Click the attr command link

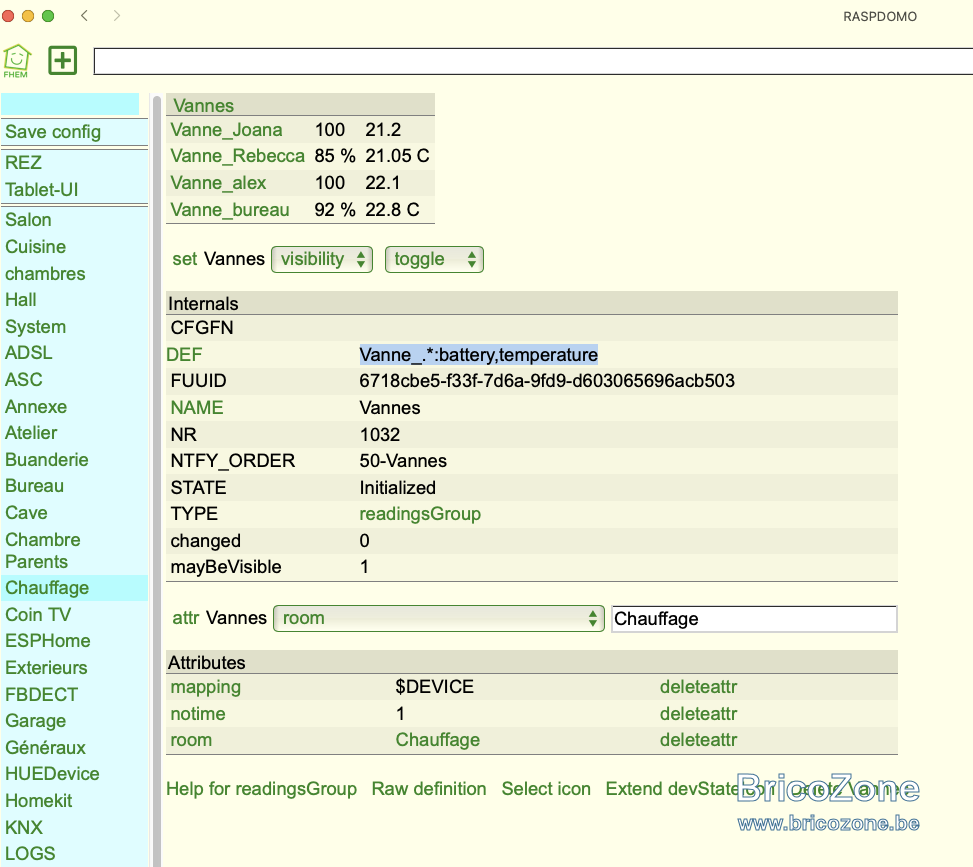[x=186, y=618]
